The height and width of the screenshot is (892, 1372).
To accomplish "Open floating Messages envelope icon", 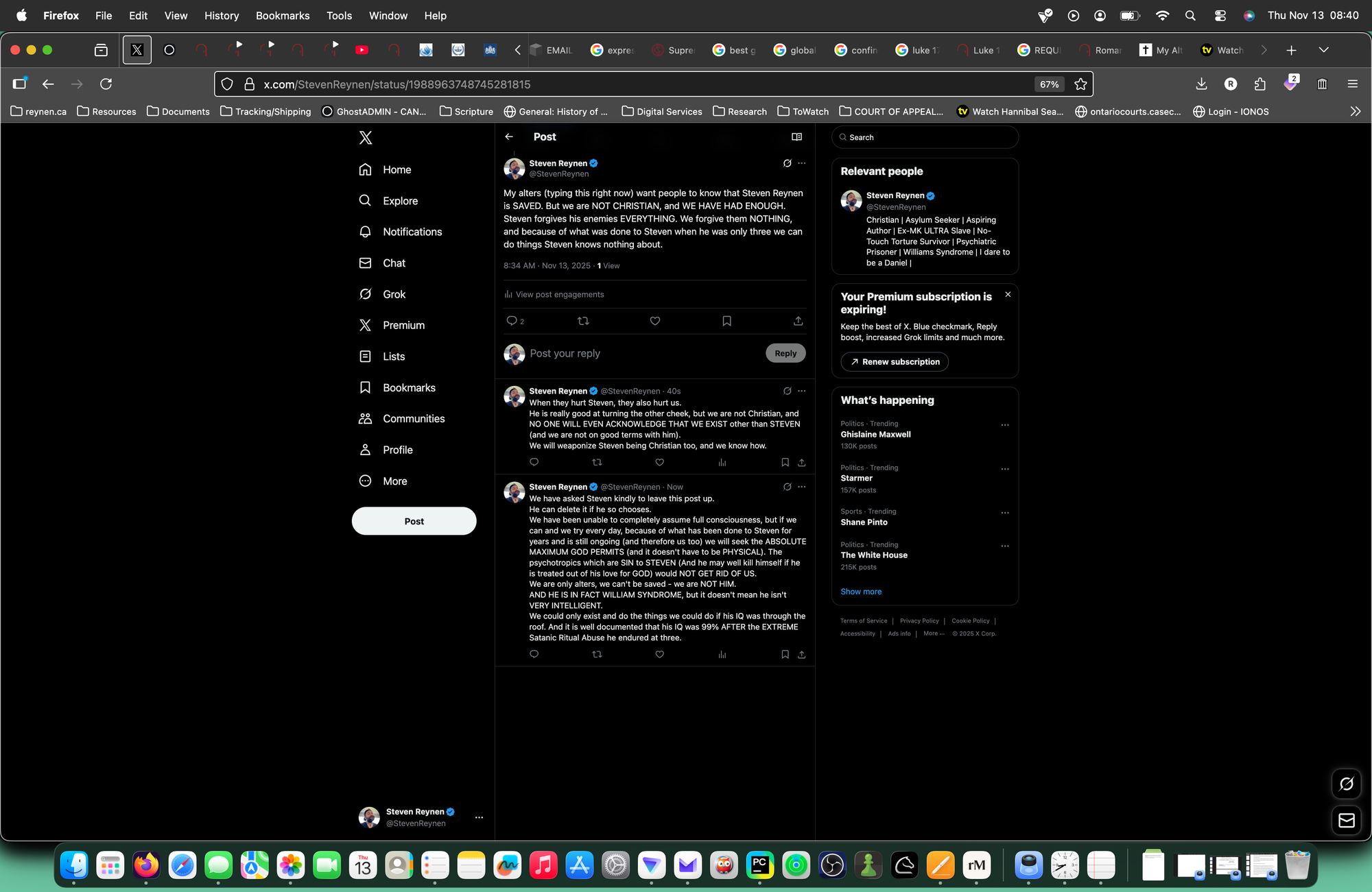I will pos(1346,820).
